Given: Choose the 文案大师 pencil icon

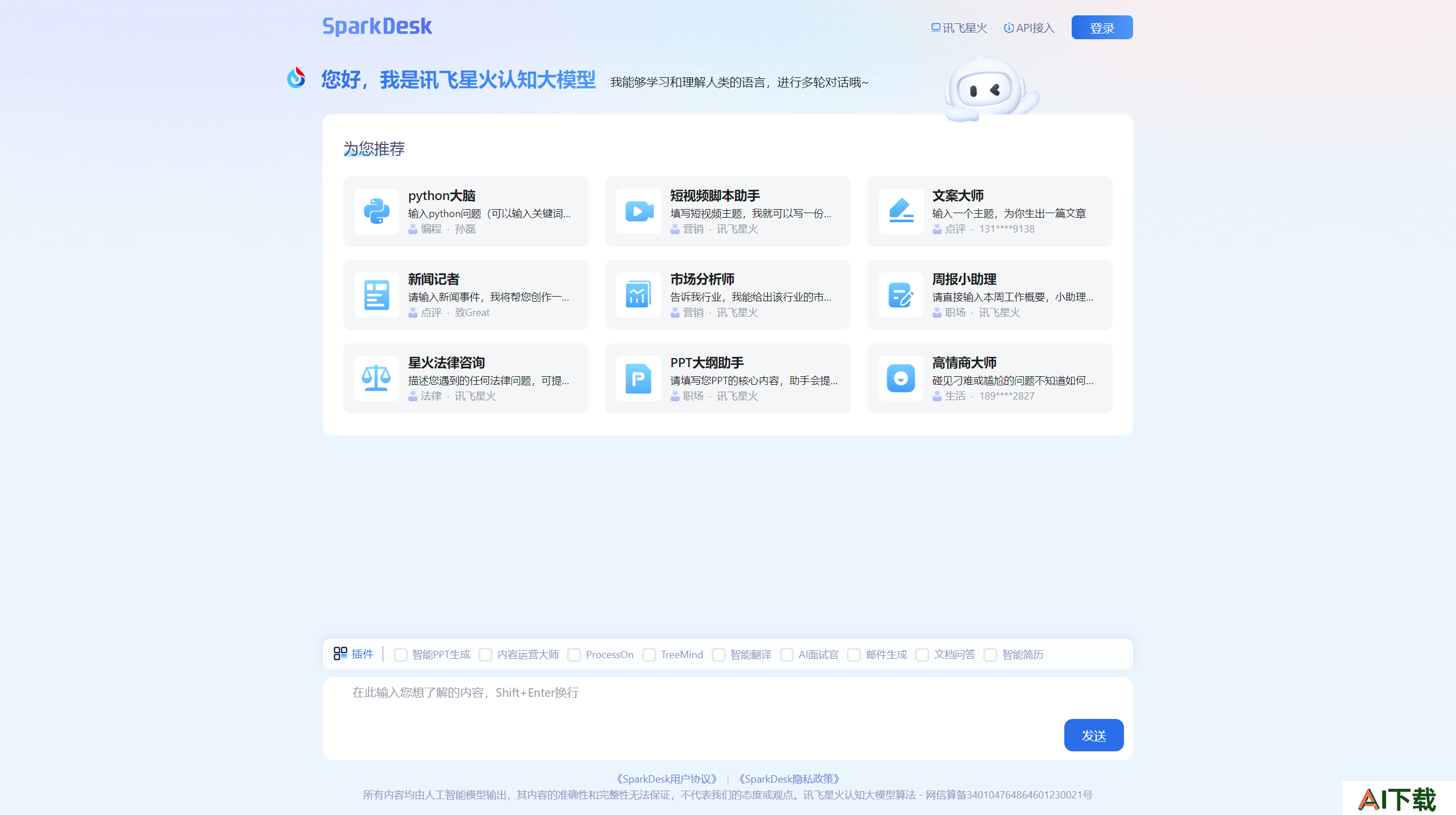Looking at the screenshot, I should pyautogui.click(x=901, y=211).
